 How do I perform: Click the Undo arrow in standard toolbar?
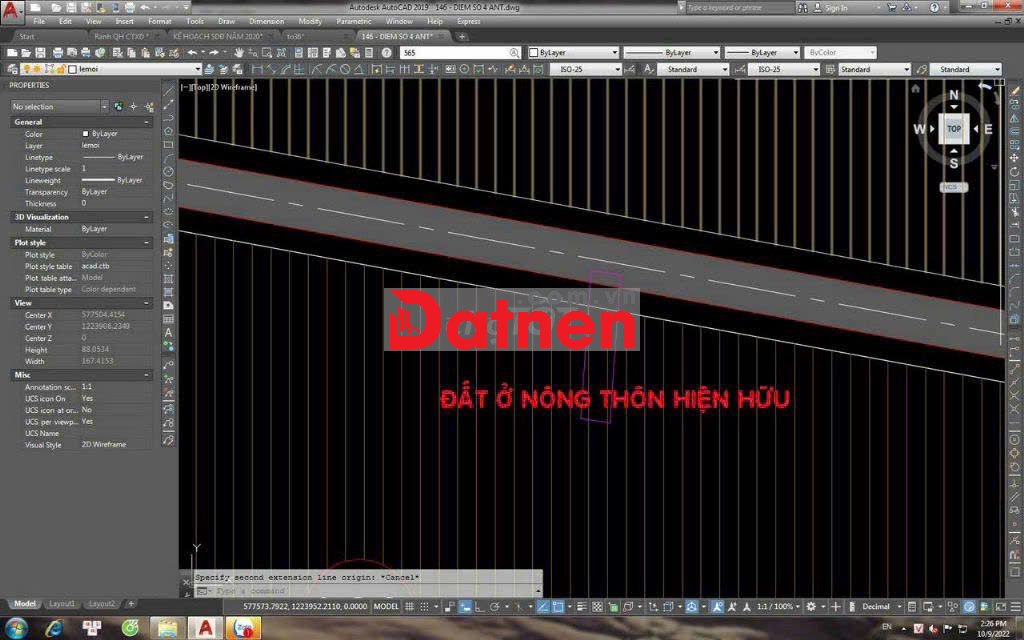[191, 52]
